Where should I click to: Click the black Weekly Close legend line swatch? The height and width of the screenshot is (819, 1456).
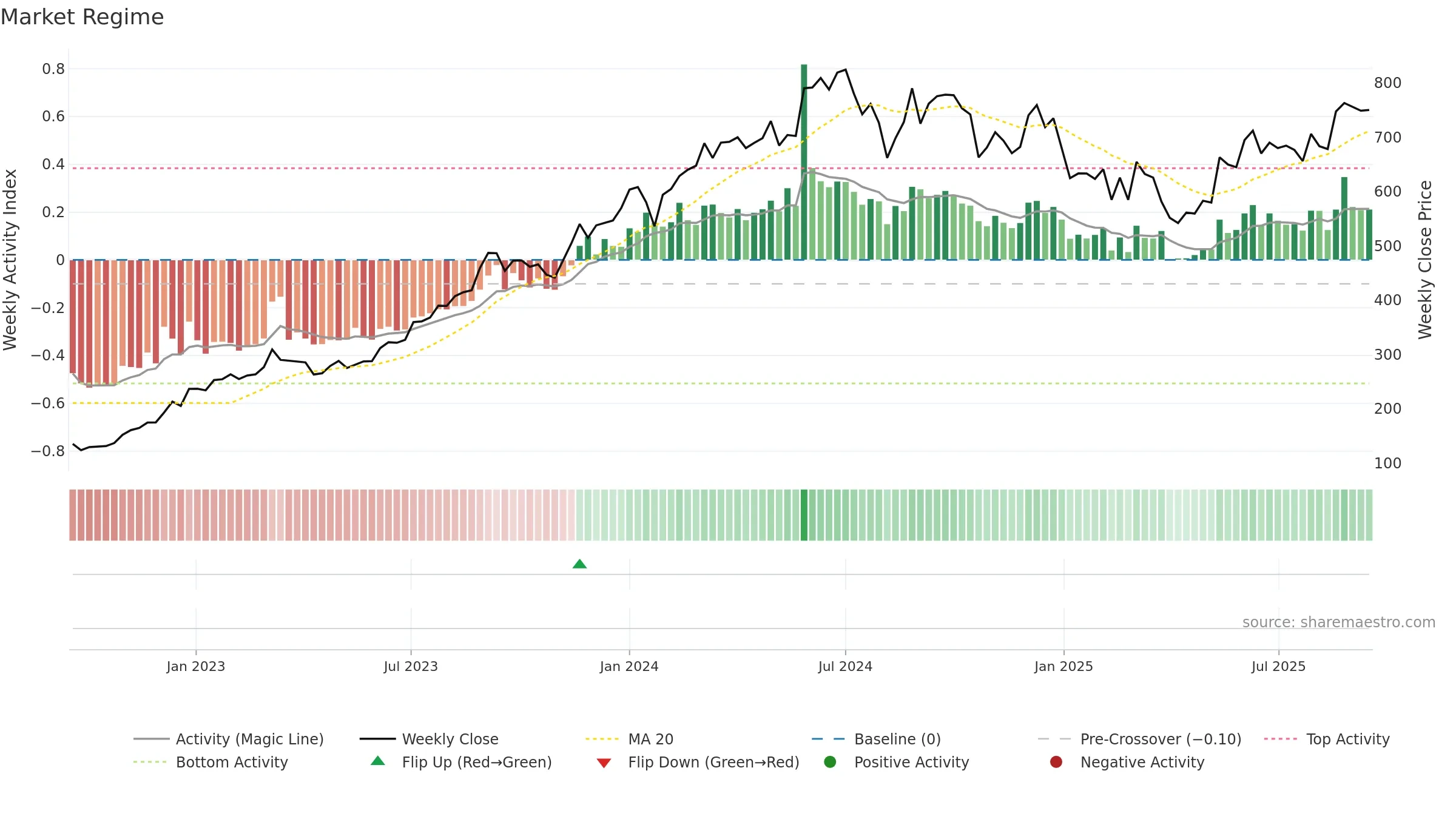[x=377, y=739]
